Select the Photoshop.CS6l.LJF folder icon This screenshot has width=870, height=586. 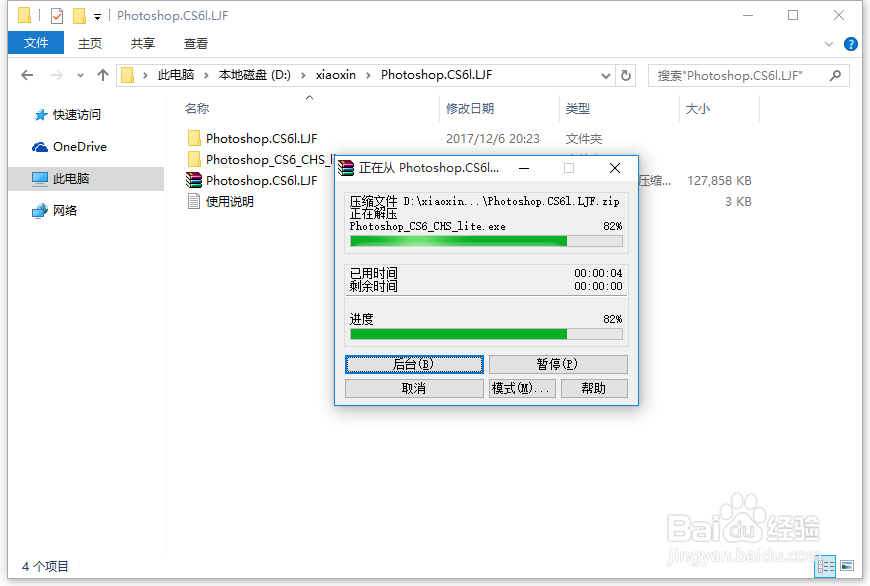pos(194,138)
